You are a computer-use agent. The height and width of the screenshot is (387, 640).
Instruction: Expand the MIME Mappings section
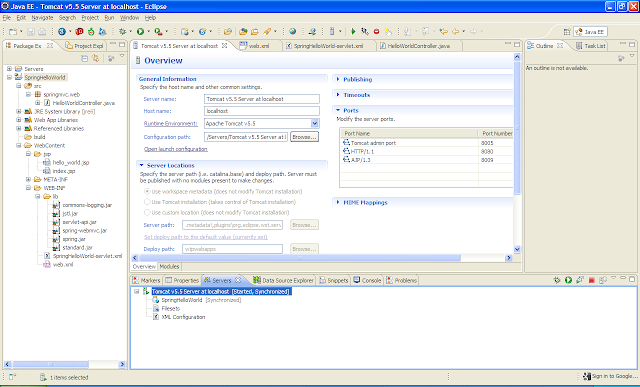point(338,202)
